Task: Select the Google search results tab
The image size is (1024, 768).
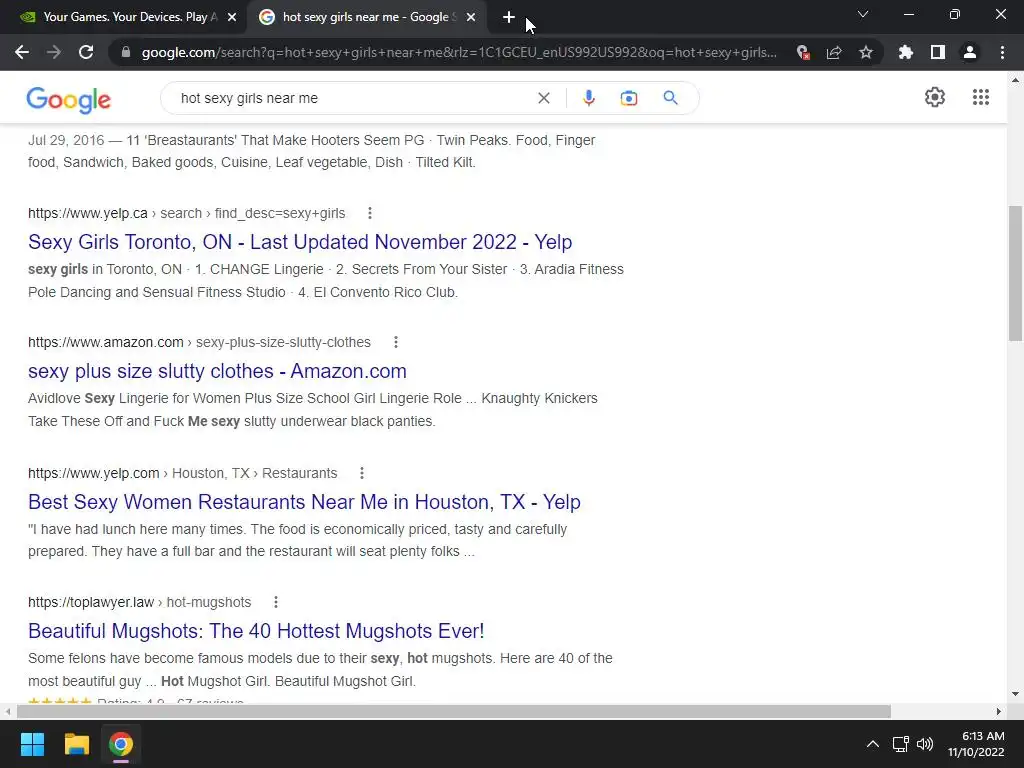Action: pyautogui.click(x=367, y=17)
